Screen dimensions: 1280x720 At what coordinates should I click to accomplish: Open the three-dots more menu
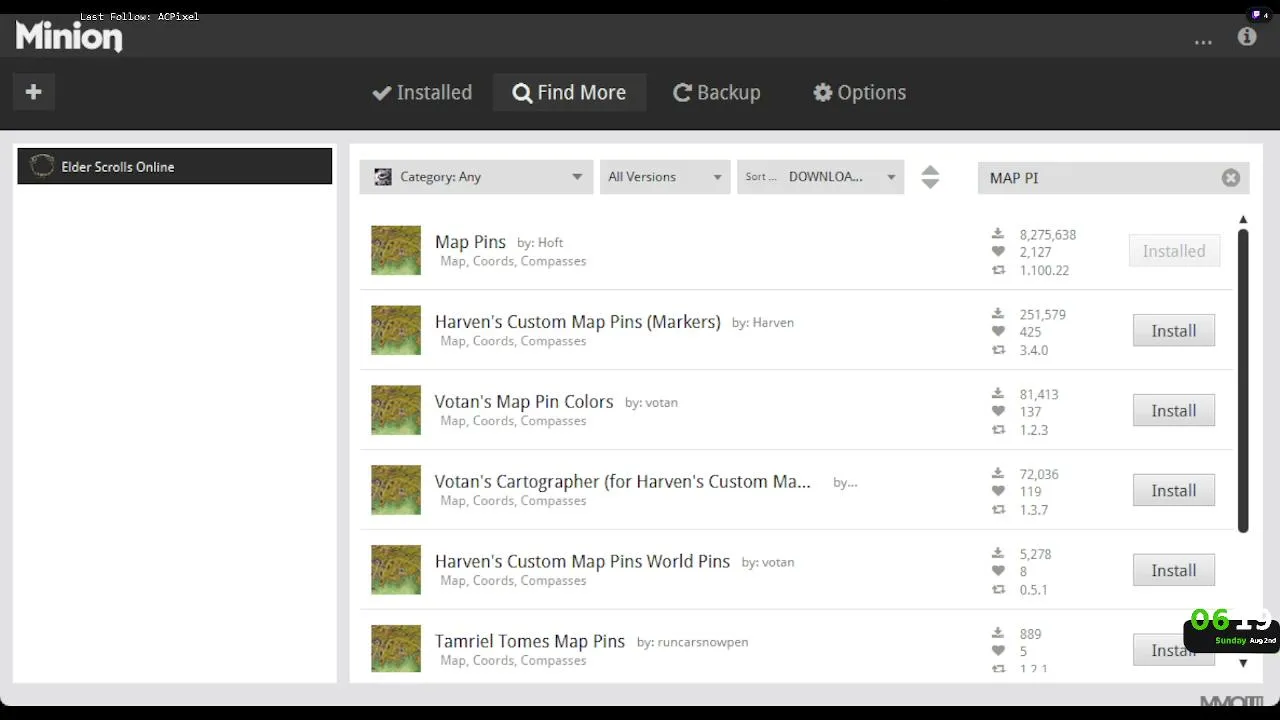(1203, 41)
